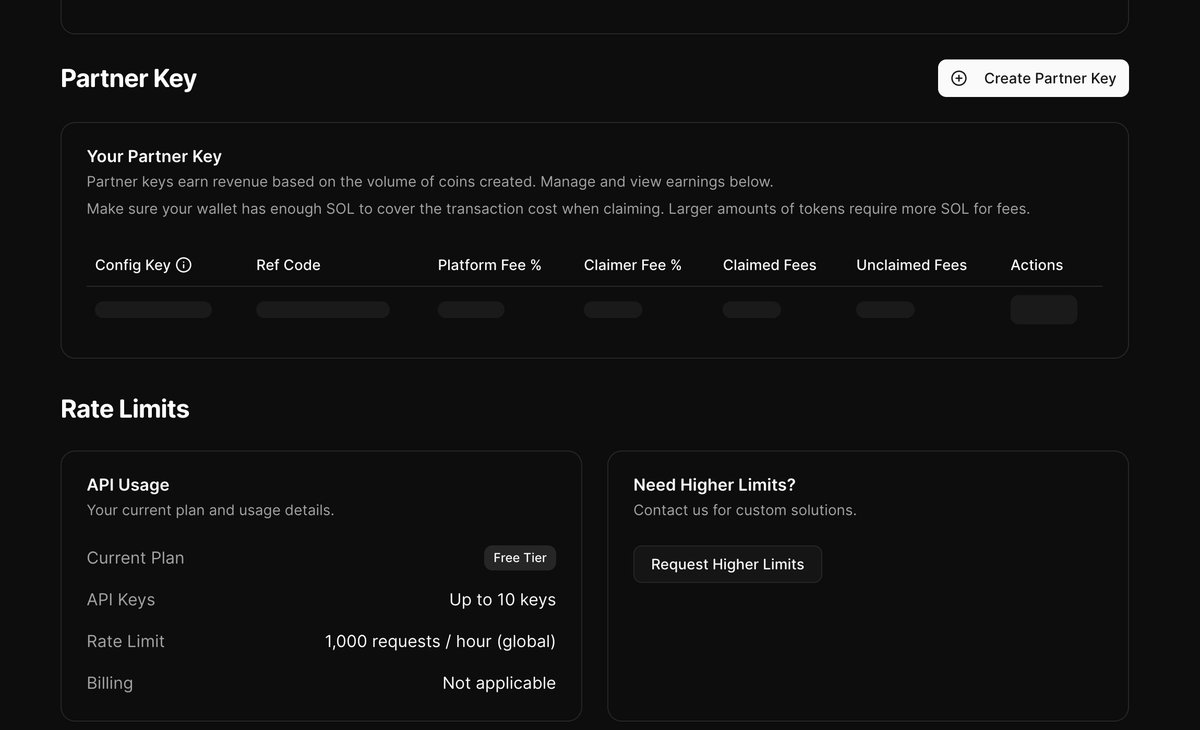1200x730 pixels.
Task: Click the Actions column header
Action: pyautogui.click(x=1036, y=264)
